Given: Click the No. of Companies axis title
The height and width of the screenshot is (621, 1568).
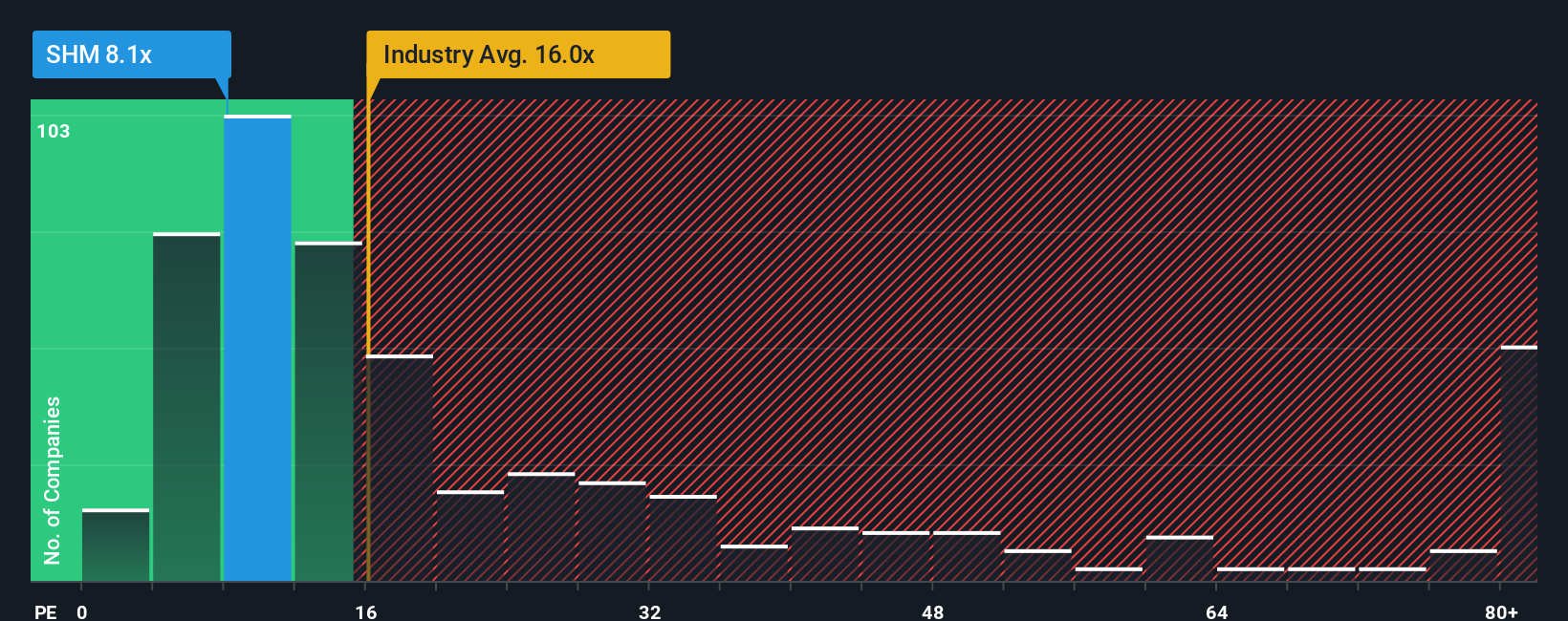Looking at the screenshot, I should pos(53,480).
